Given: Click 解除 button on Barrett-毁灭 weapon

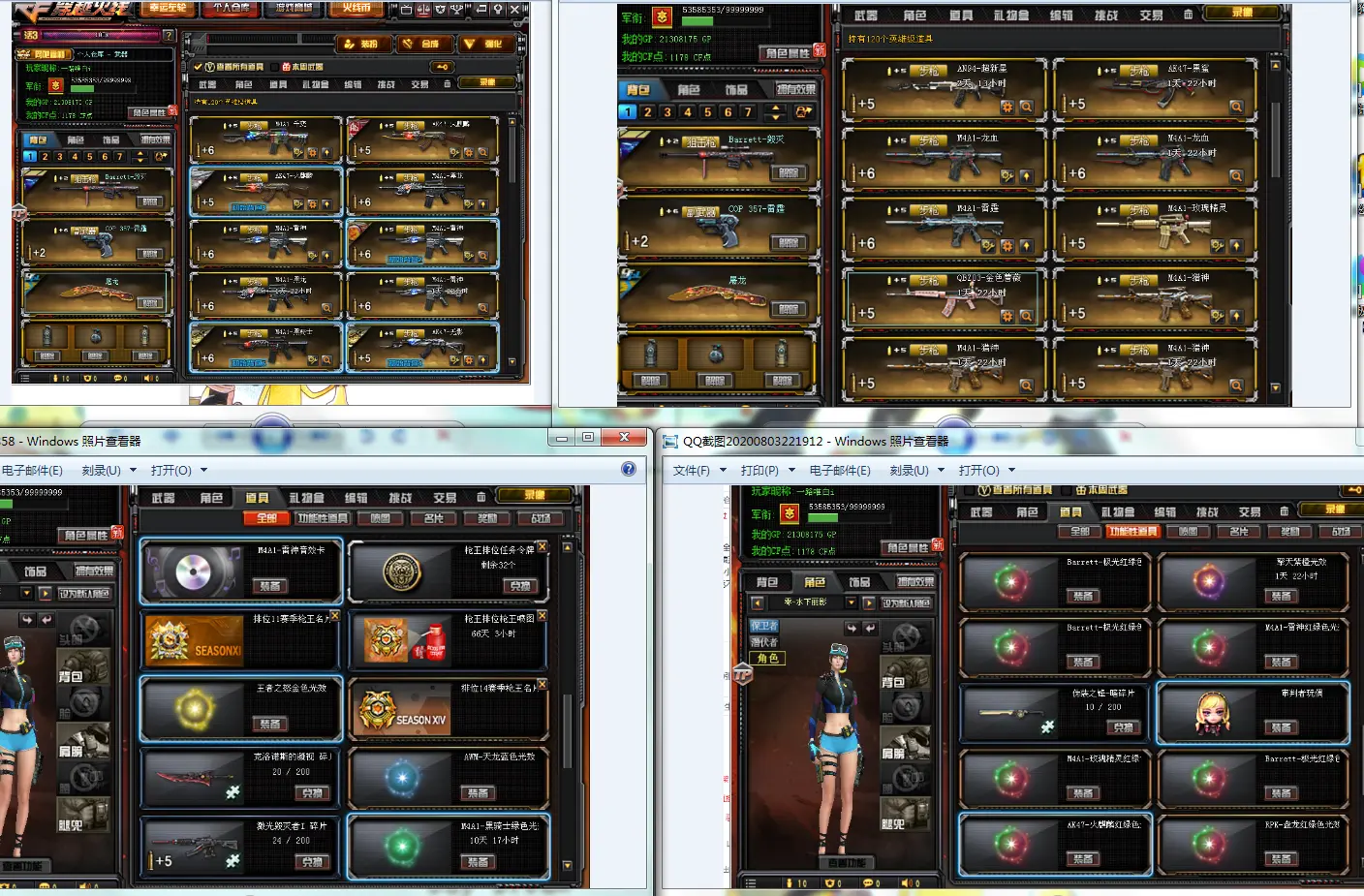Looking at the screenshot, I should click(x=788, y=172).
